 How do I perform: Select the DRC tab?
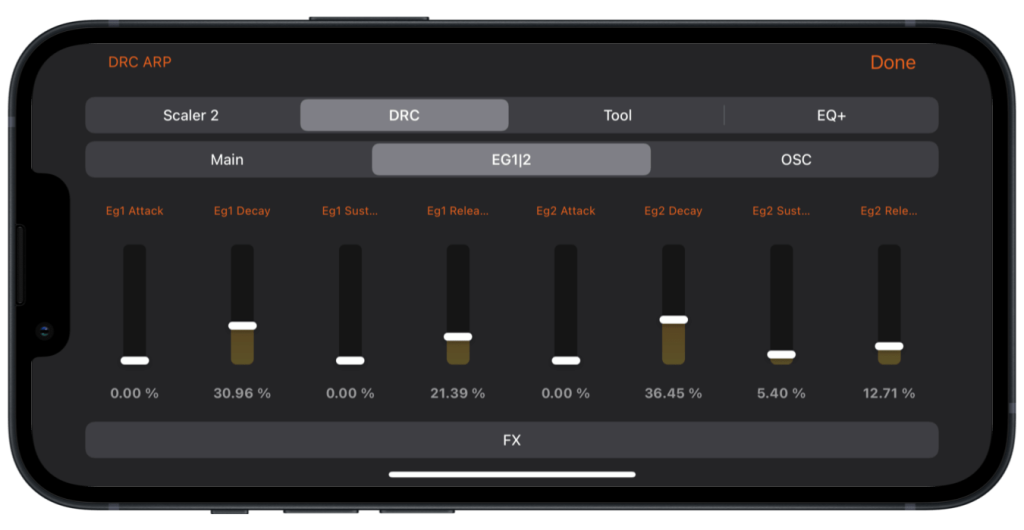coord(404,115)
